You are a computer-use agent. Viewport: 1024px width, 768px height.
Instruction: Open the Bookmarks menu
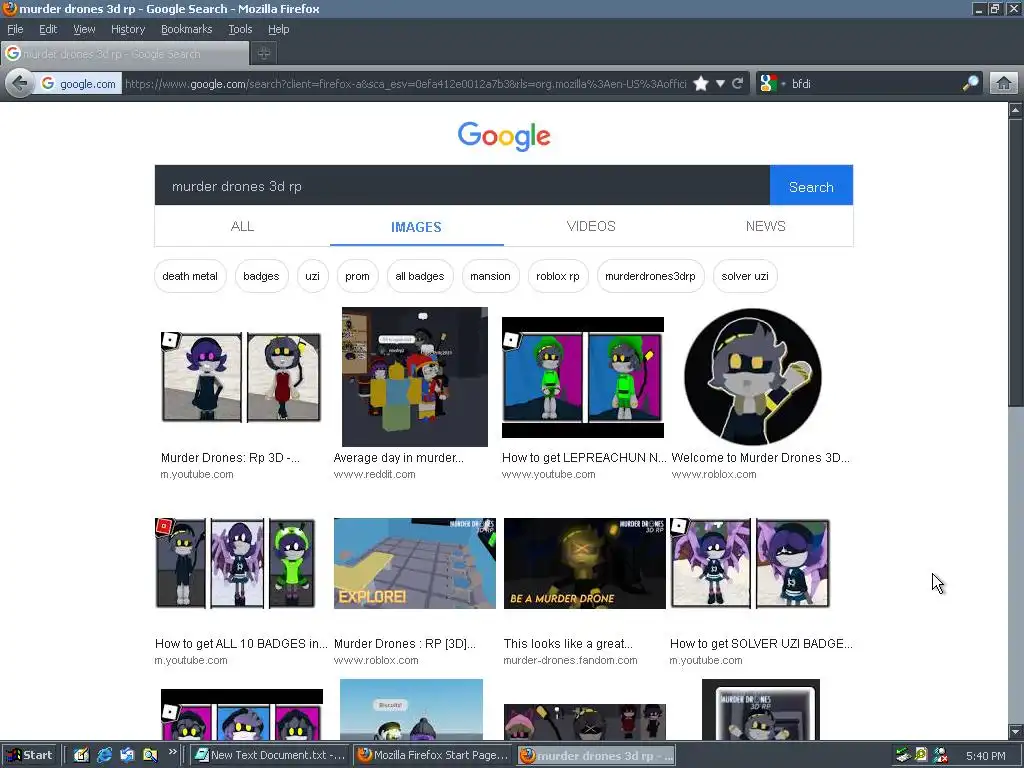pos(186,29)
